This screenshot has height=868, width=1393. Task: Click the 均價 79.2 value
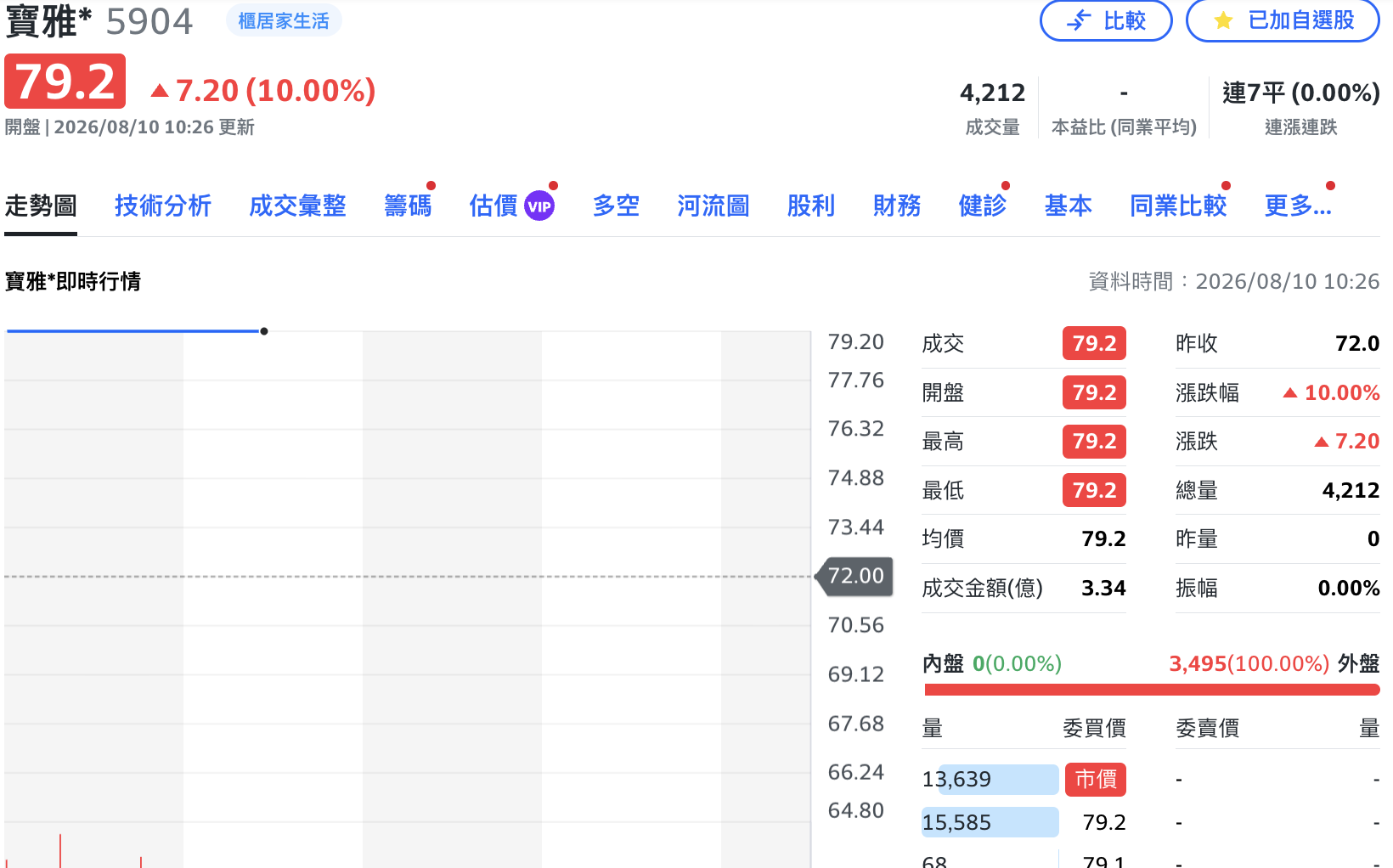click(1104, 538)
